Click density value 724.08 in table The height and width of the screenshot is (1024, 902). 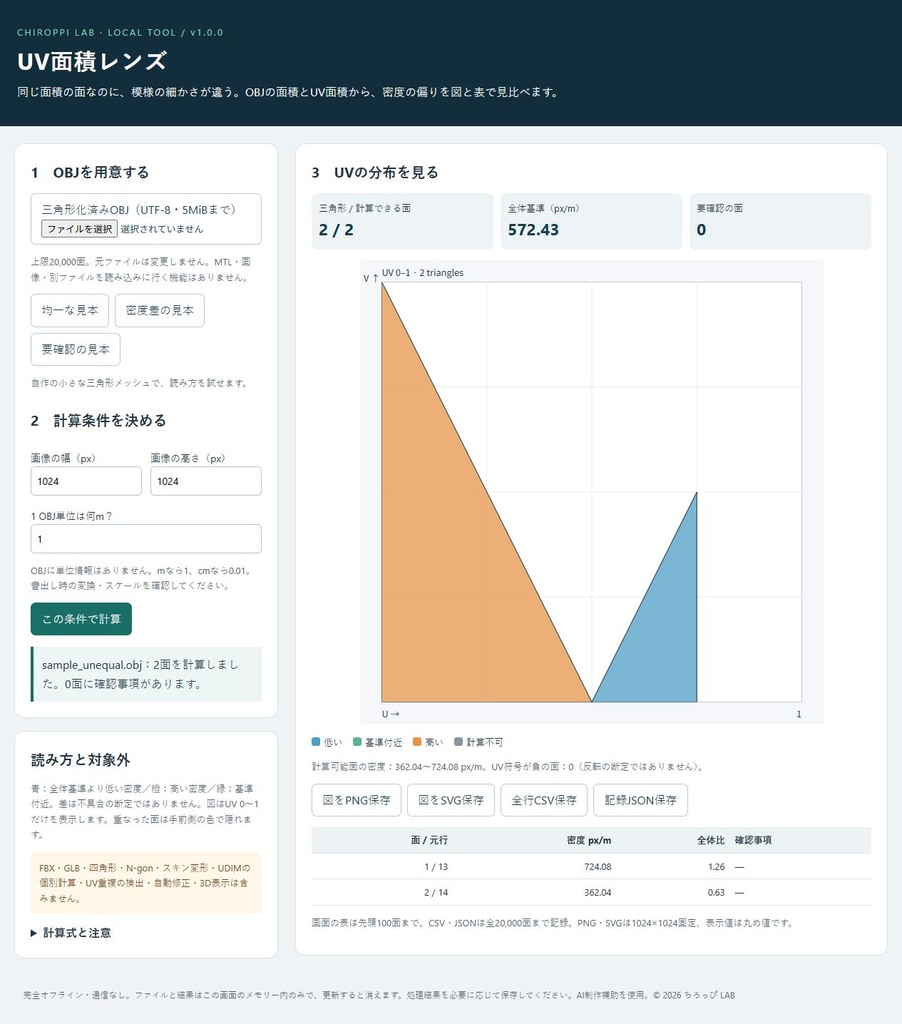[598, 867]
